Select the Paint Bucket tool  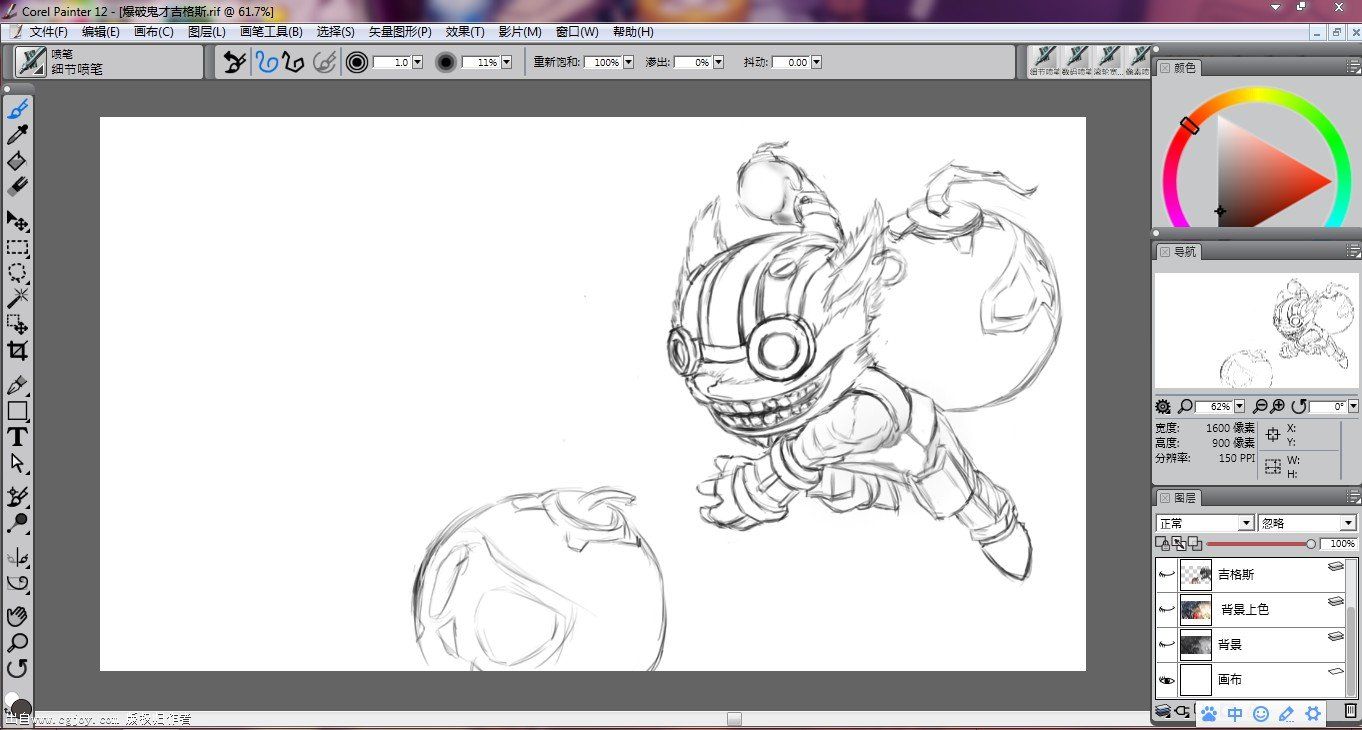[17, 161]
